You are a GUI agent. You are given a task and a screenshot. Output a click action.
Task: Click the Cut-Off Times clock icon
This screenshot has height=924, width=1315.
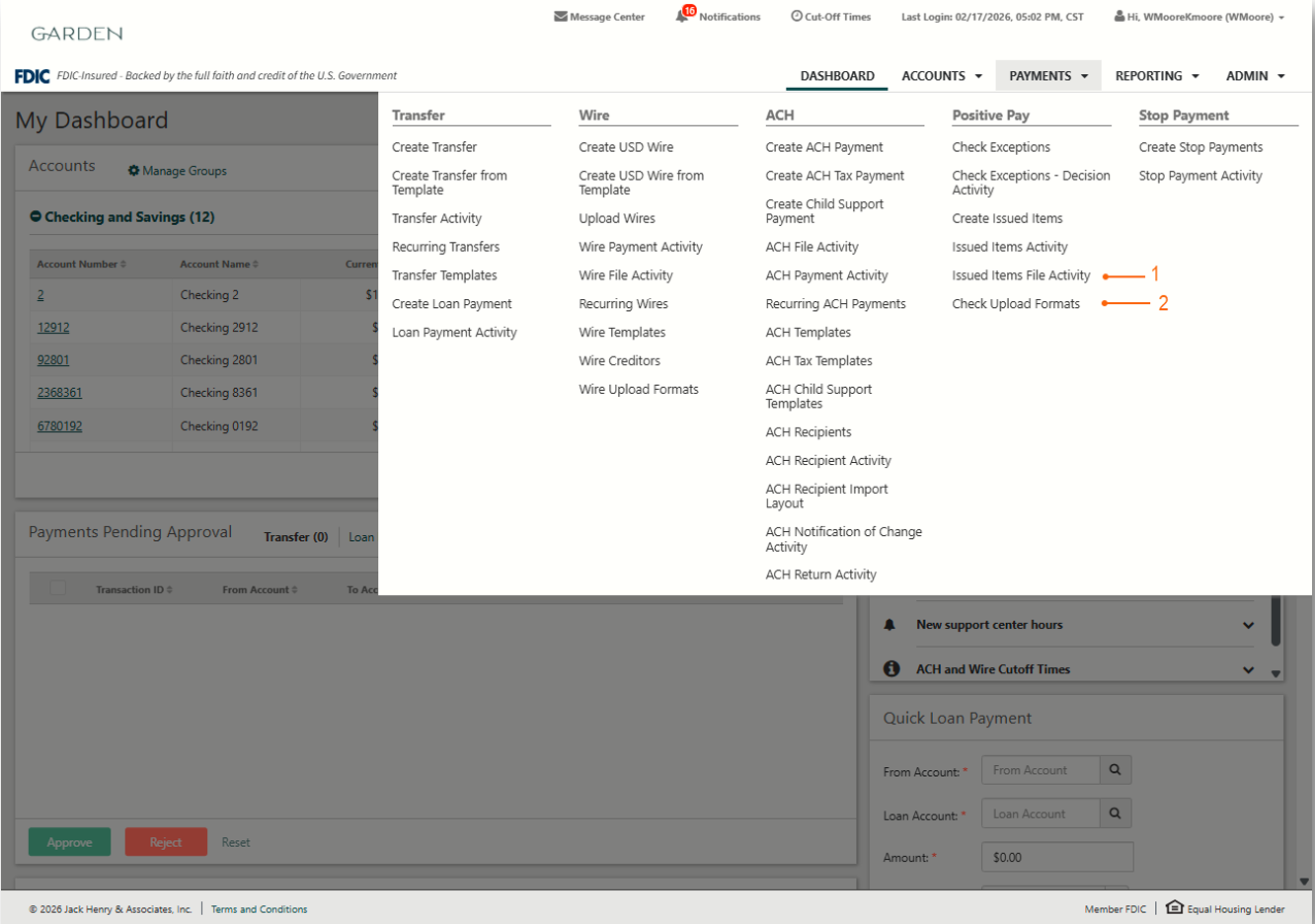coord(796,16)
